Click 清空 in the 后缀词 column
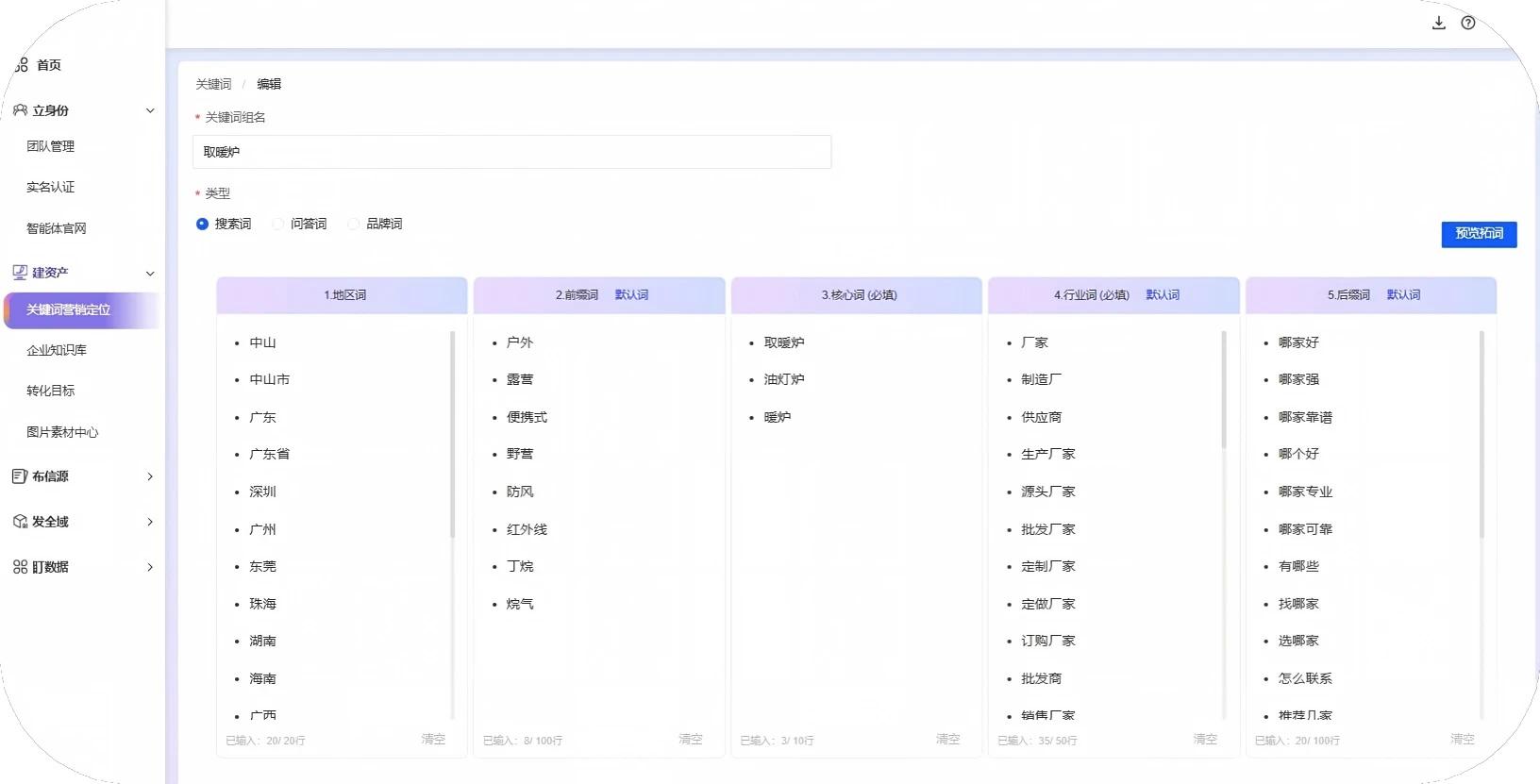1540x784 pixels. pos(1463,740)
